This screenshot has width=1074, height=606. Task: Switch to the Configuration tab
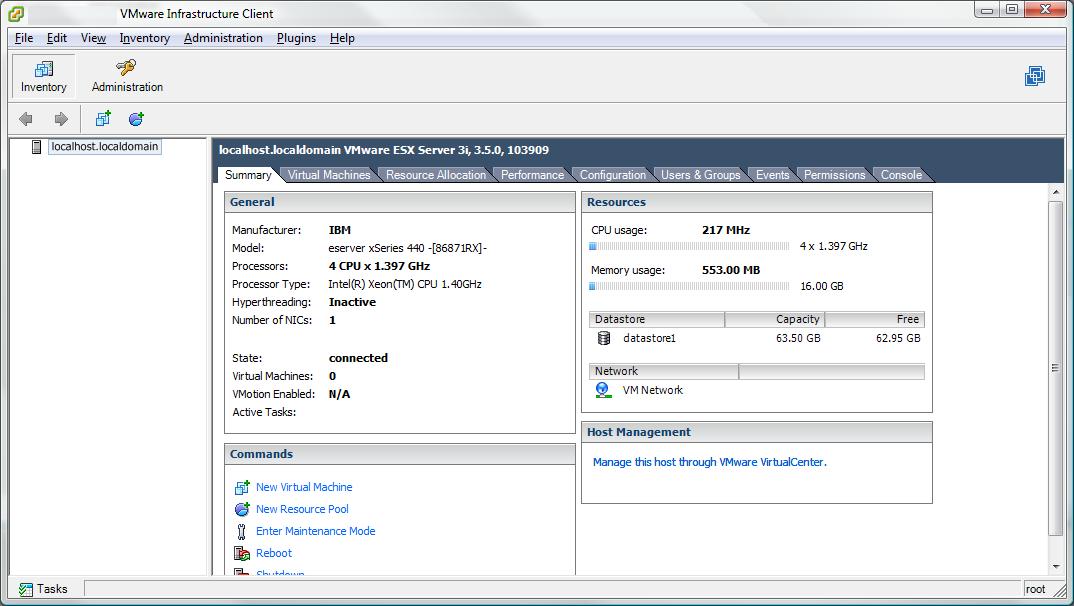click(612, 175)
